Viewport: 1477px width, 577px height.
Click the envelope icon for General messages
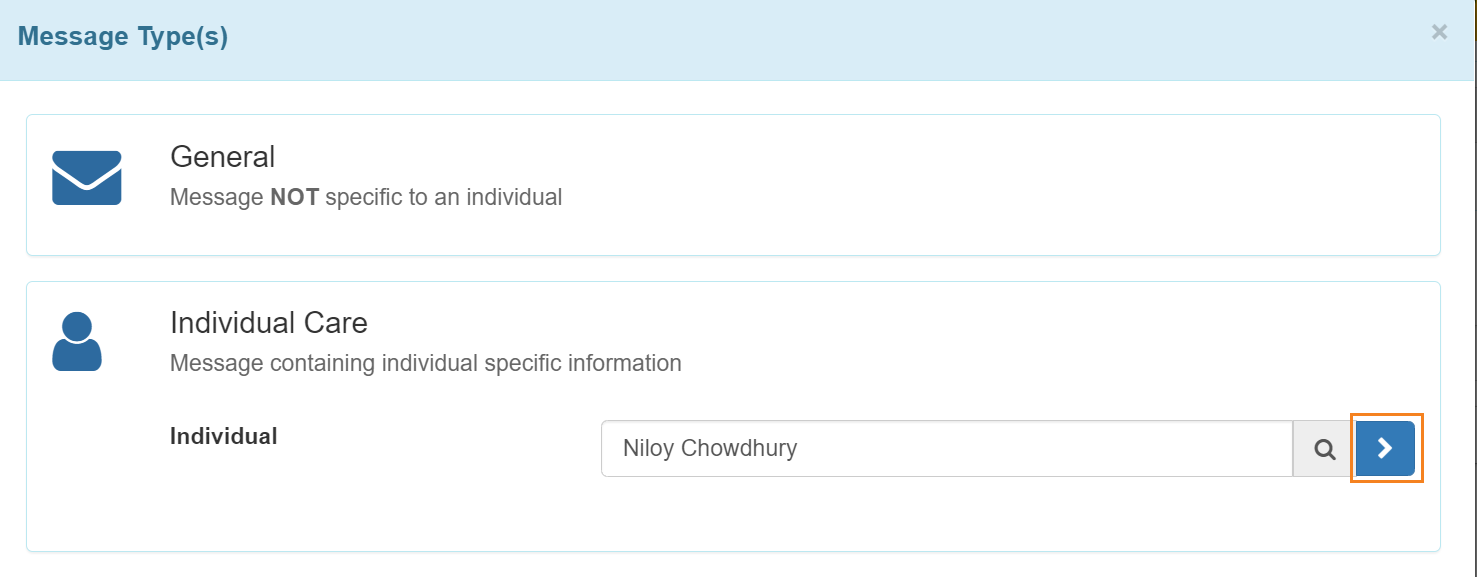[x=87, y=178]
